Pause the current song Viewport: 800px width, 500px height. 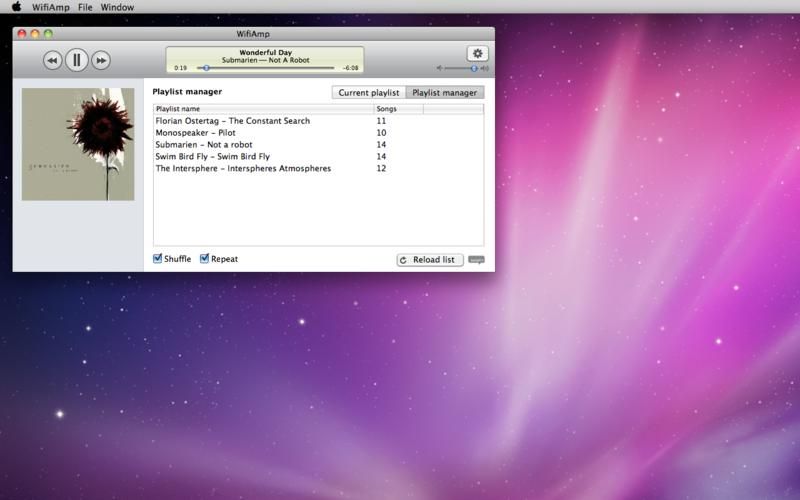tap(76, 60)
